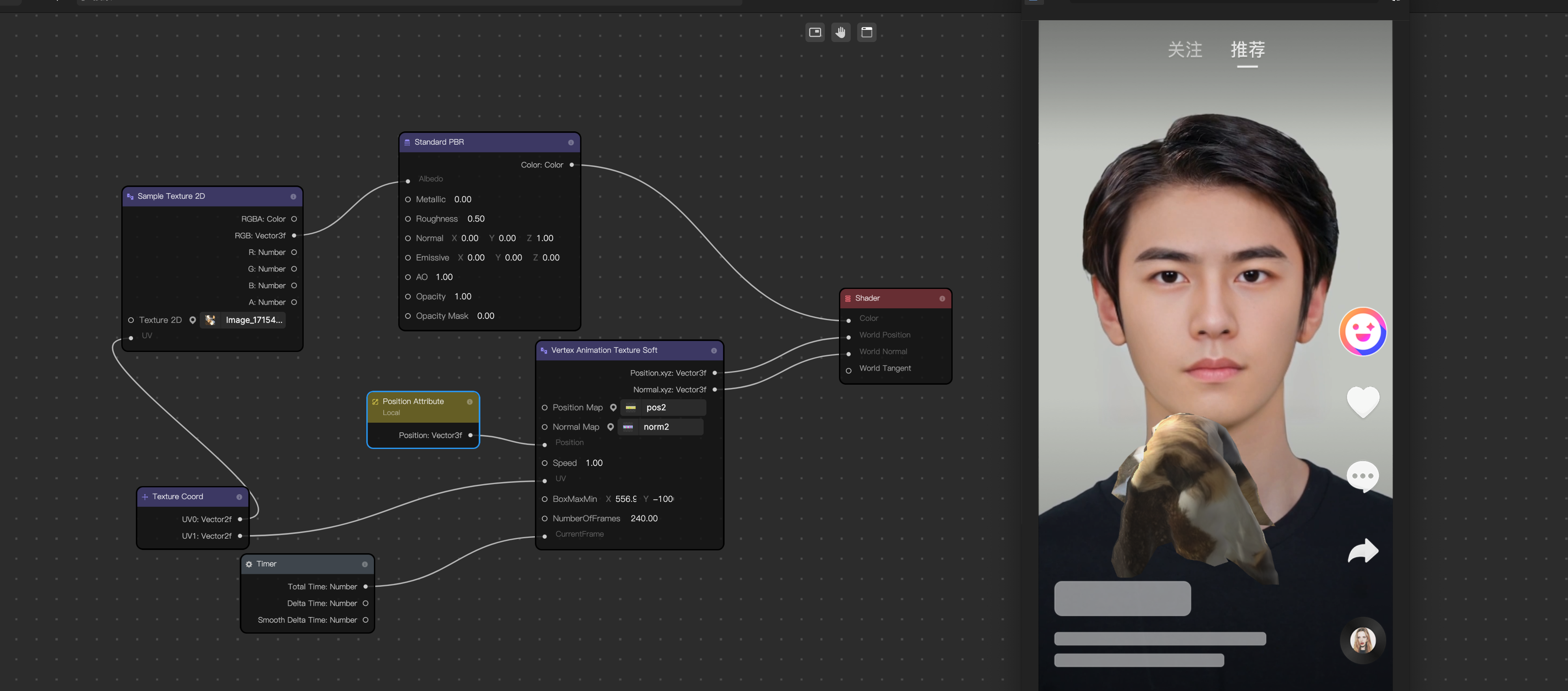
Task: Open the pos2 Position Map selector
Action: (x=664, y=408)
